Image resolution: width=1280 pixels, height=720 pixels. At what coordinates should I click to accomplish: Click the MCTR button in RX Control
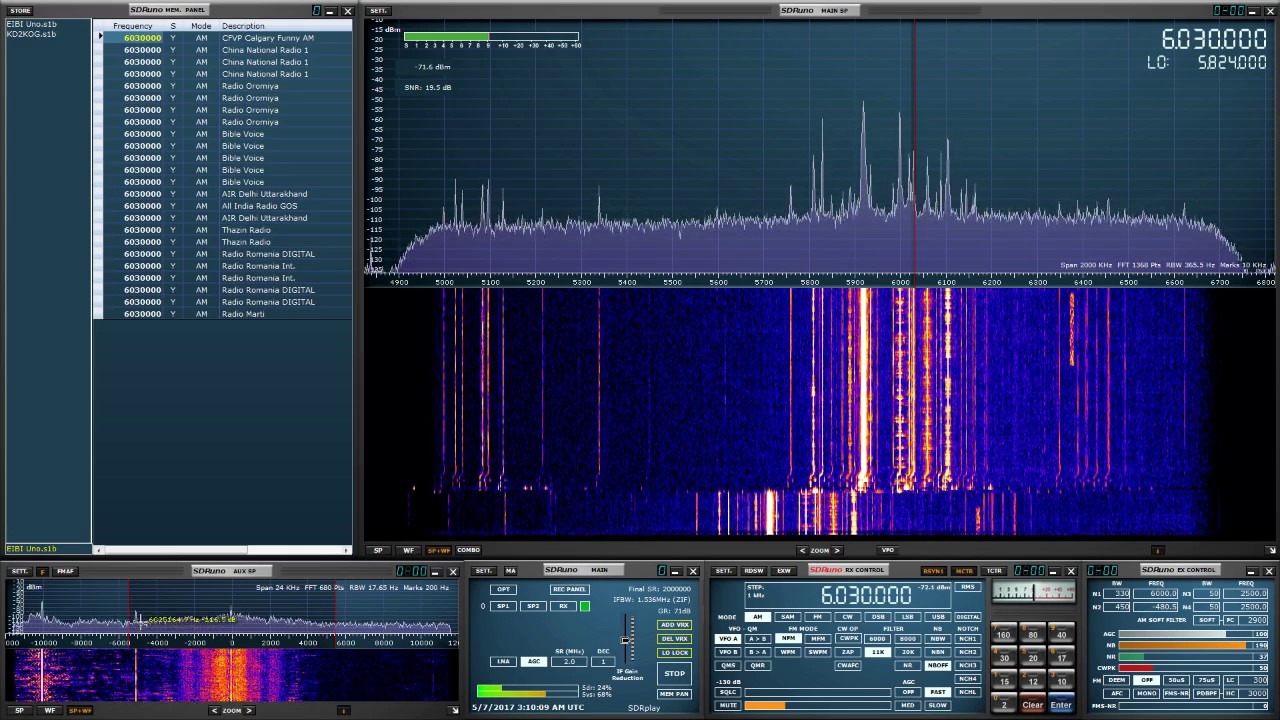point(963,571)
